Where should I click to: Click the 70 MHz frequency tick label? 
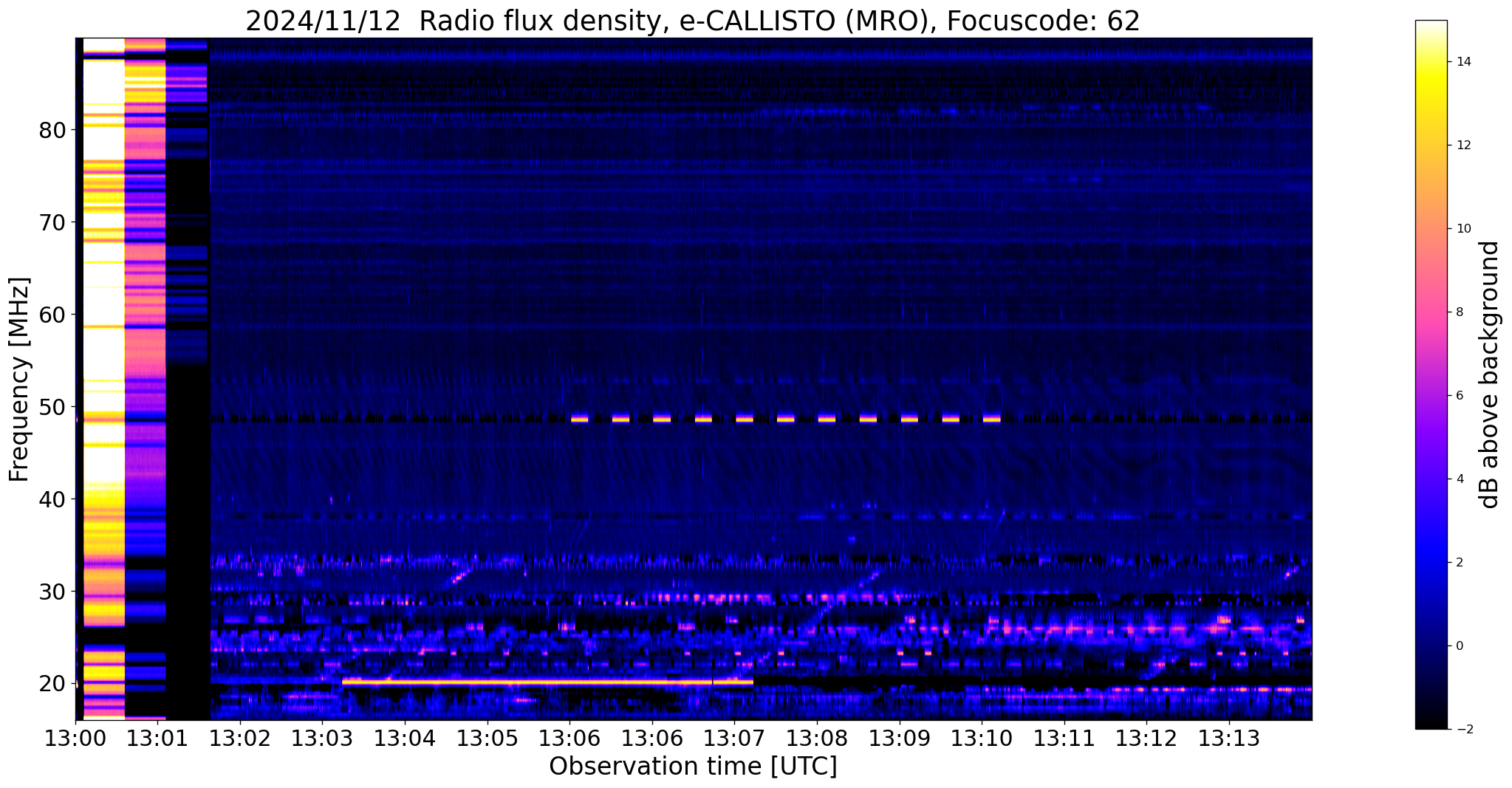pyautogui.click(x=52, y=222)
